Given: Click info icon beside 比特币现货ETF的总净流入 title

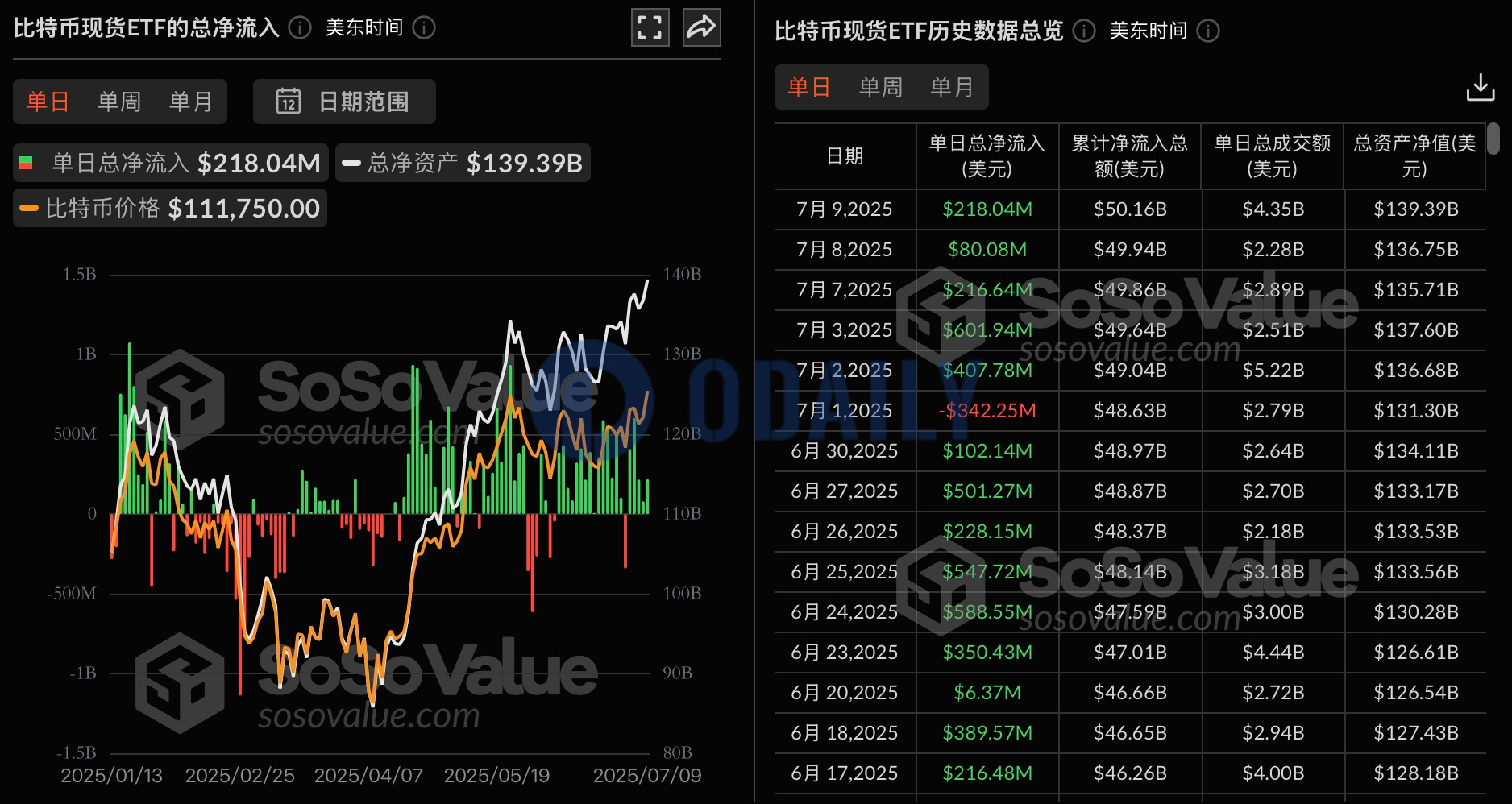Looking at the screenshot, I should [300, 28].
